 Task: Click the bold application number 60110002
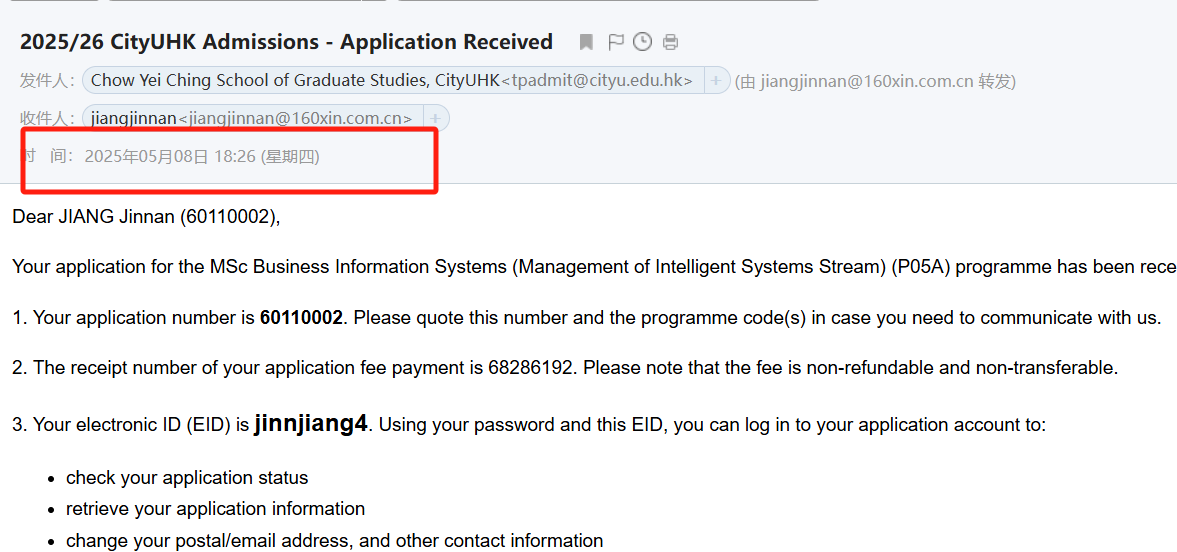click(301, 318)
